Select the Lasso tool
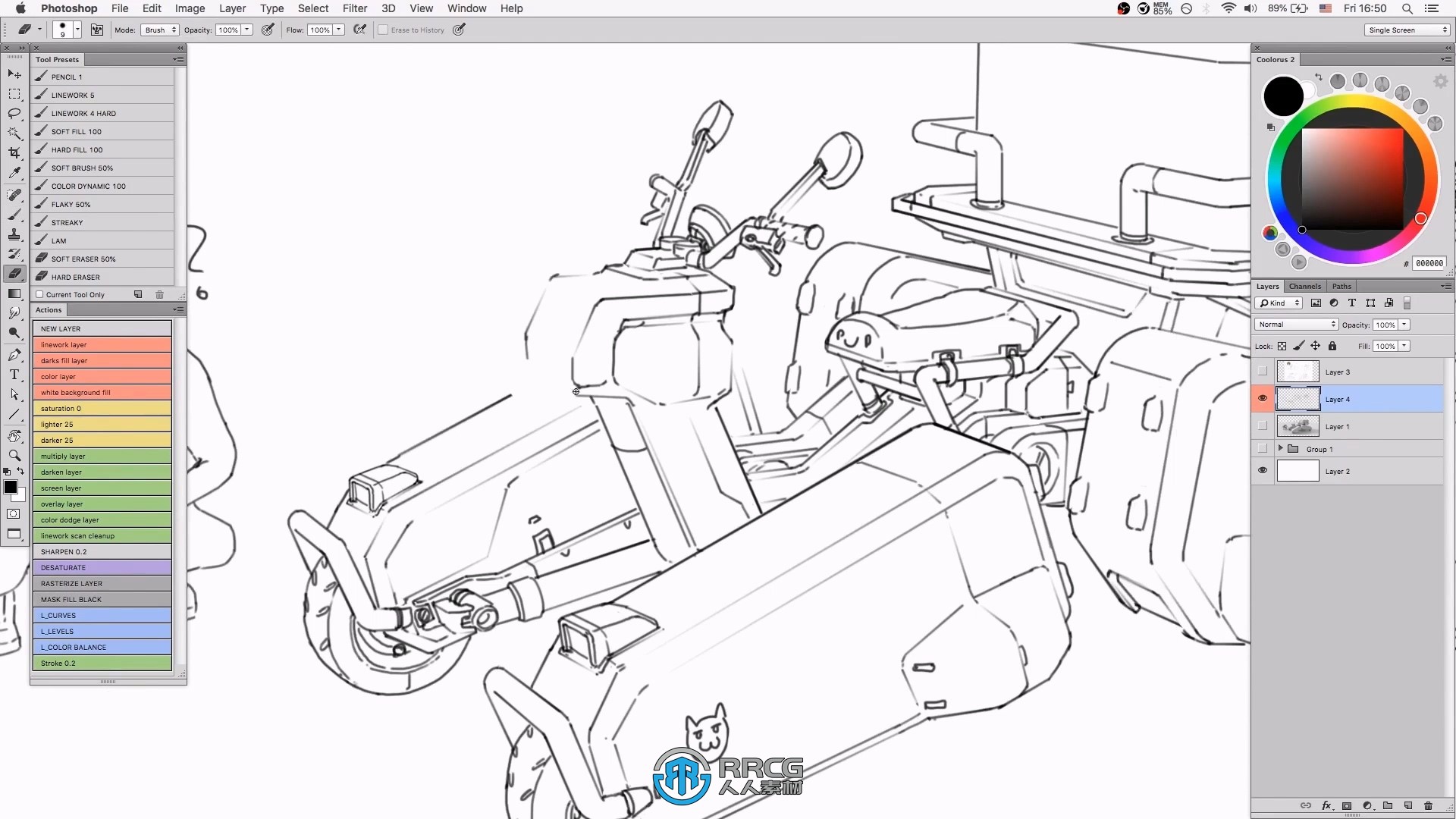Image resolution: width=1456 pixels, height=819 pixels. 14,114
